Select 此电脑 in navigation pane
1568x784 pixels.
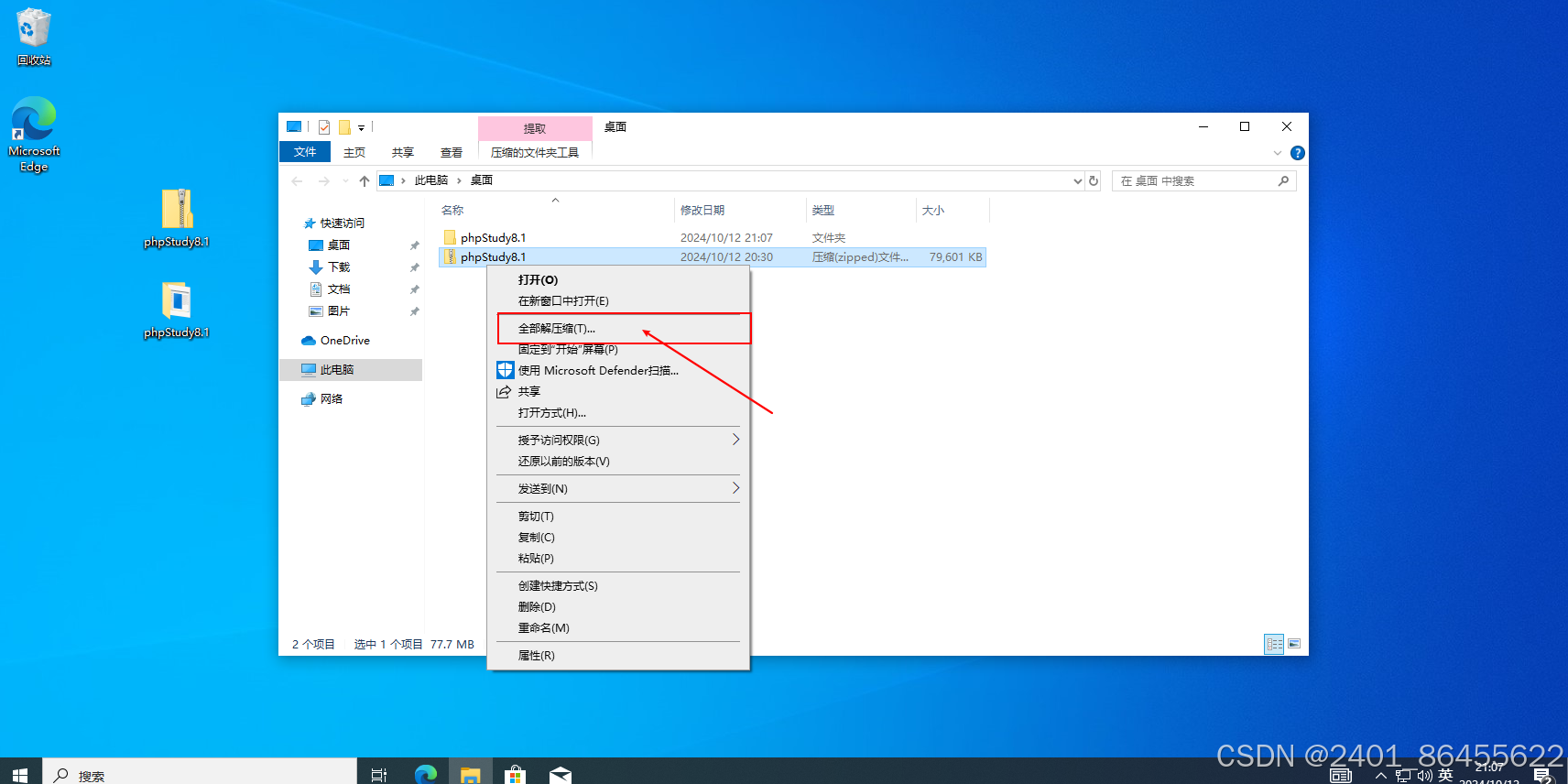point(337,370)
